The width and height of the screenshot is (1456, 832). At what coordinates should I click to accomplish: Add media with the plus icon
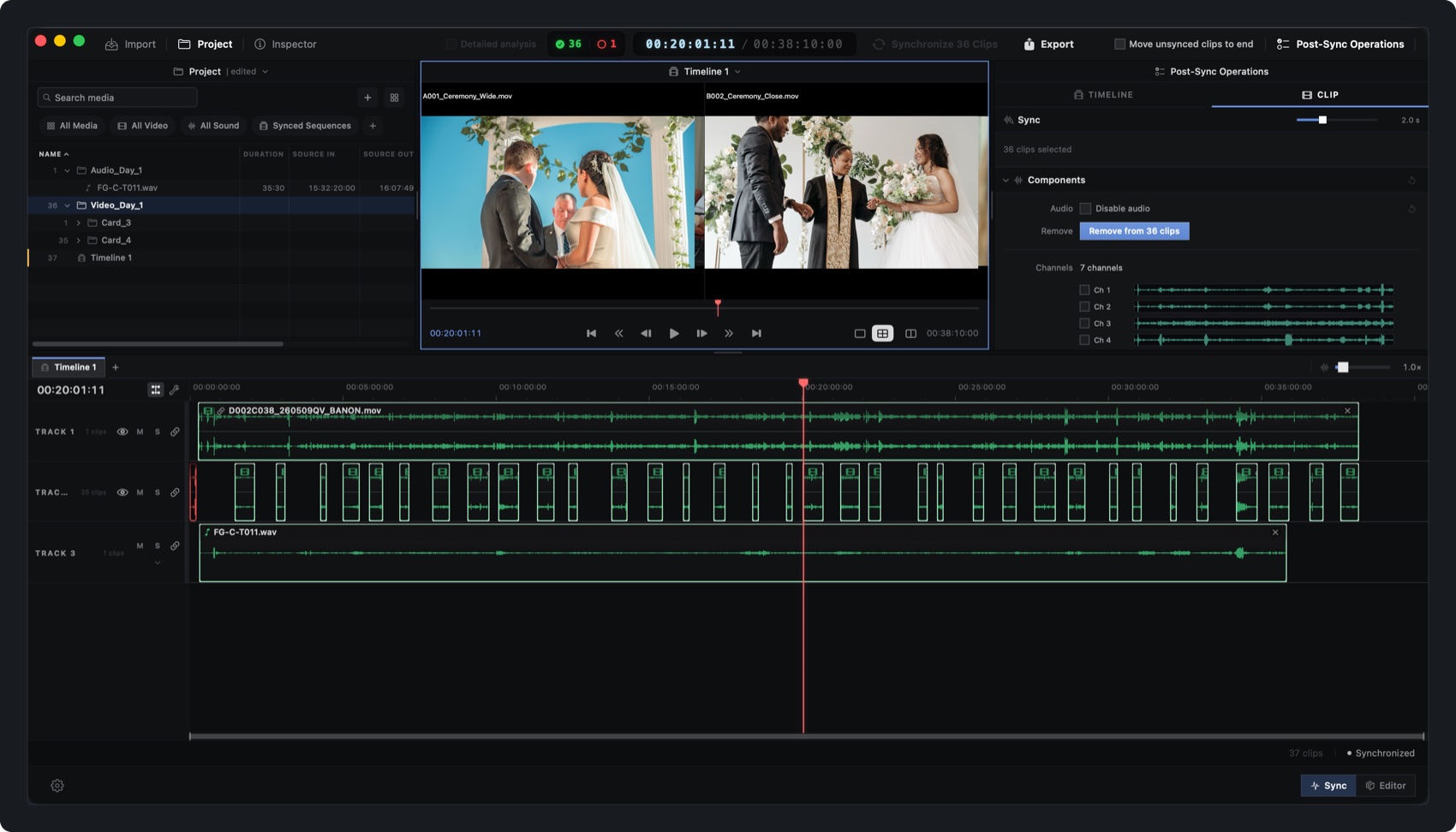tap(367, 98)
